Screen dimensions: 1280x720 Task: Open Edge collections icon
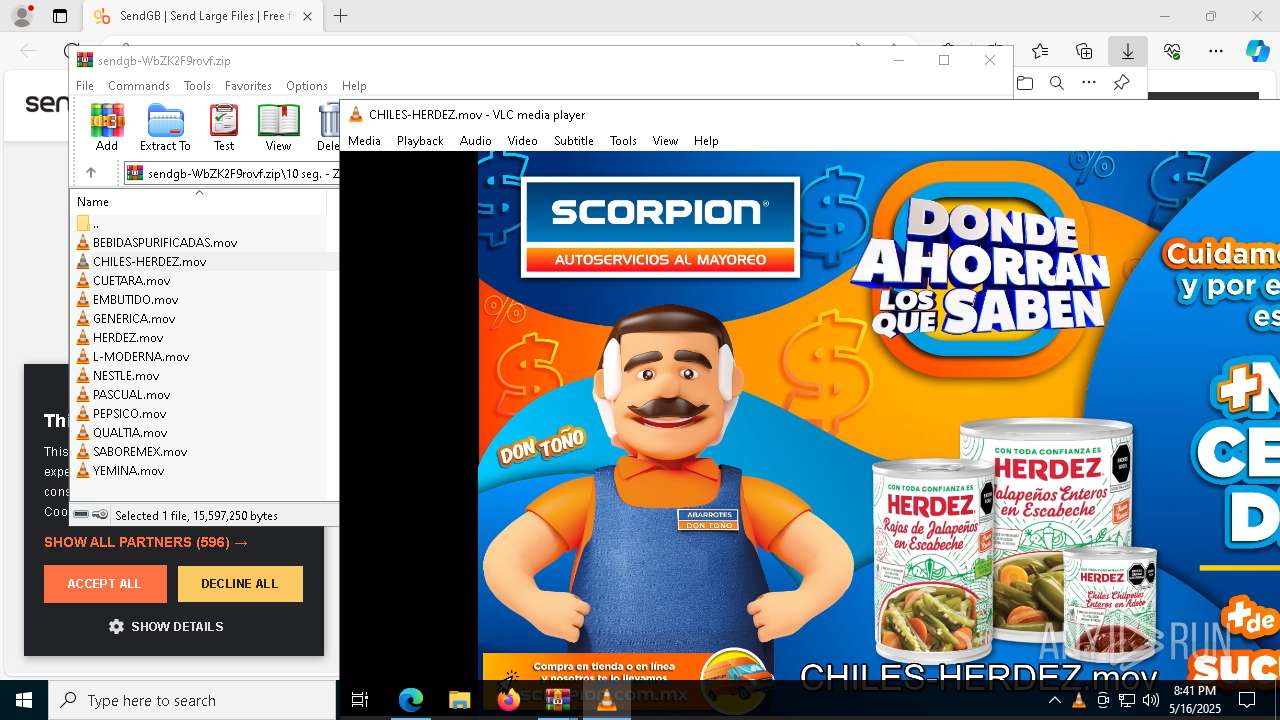[1084, 51]
